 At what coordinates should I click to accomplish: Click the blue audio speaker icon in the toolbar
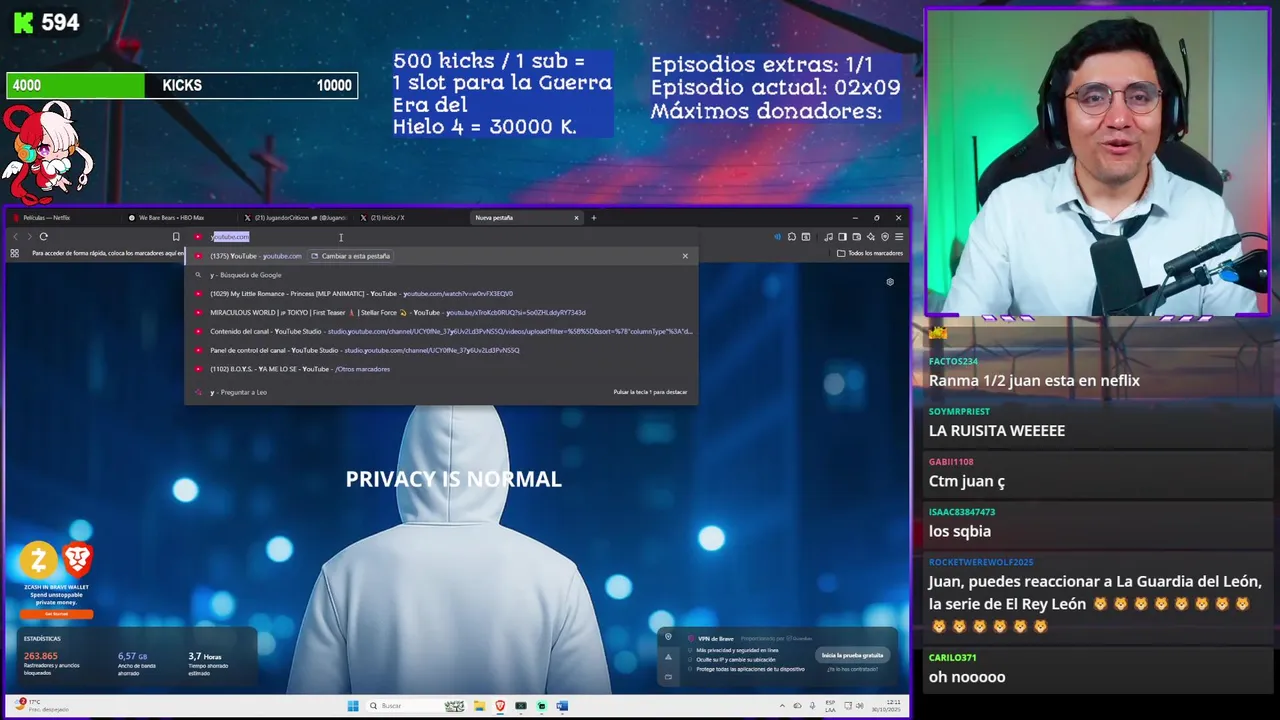coord(777,237)
